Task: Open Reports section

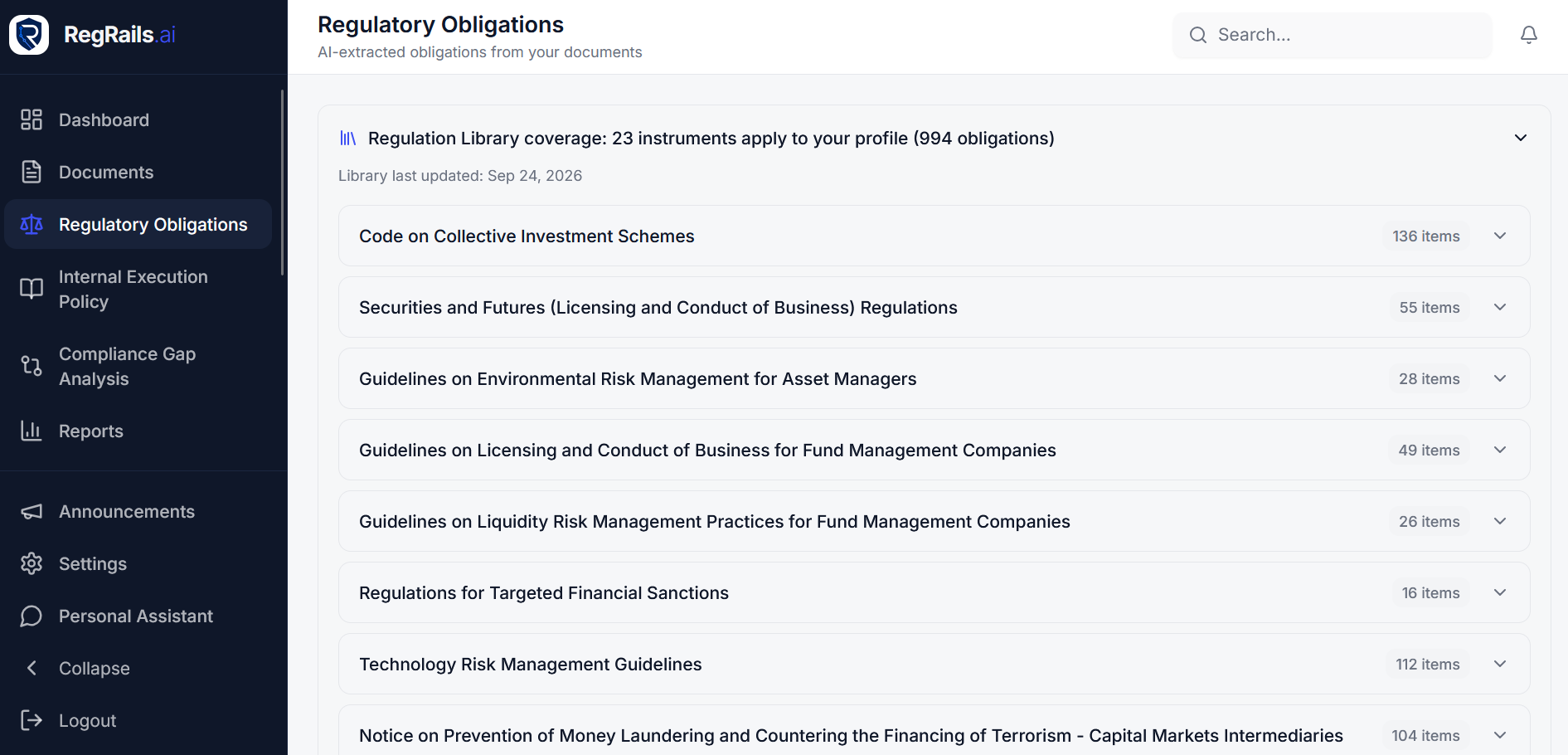Action: click(x=91, y=431)
